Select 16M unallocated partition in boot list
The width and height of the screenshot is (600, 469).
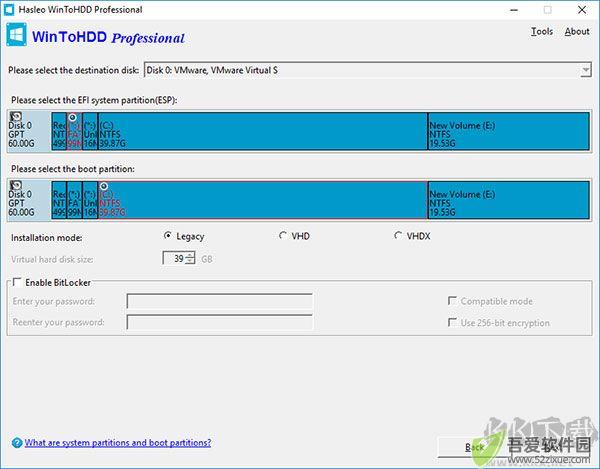click(90, 200)
